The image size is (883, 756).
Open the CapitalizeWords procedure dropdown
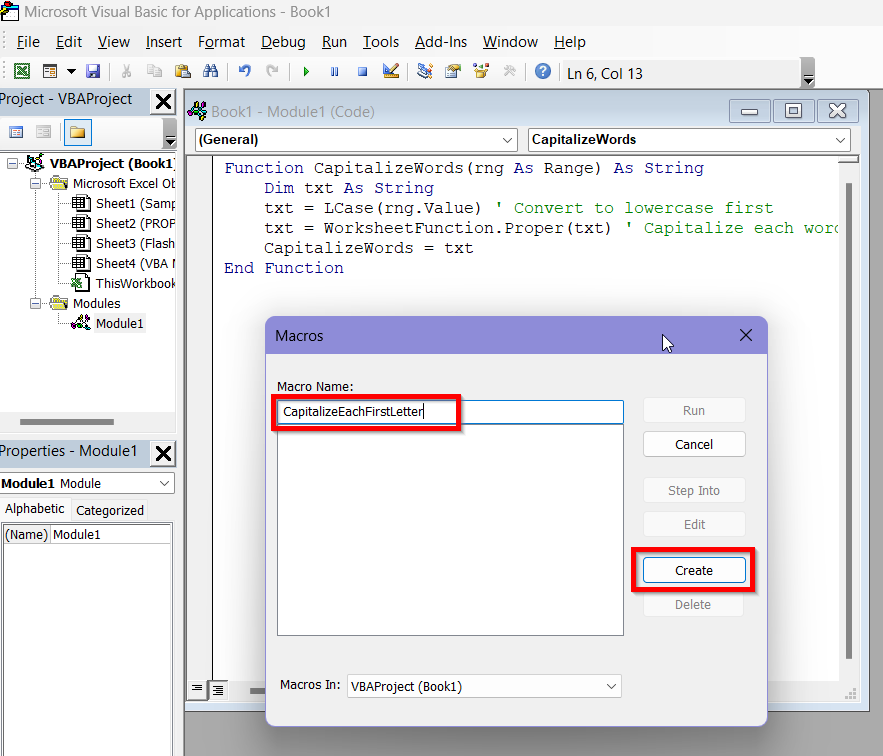689,140
